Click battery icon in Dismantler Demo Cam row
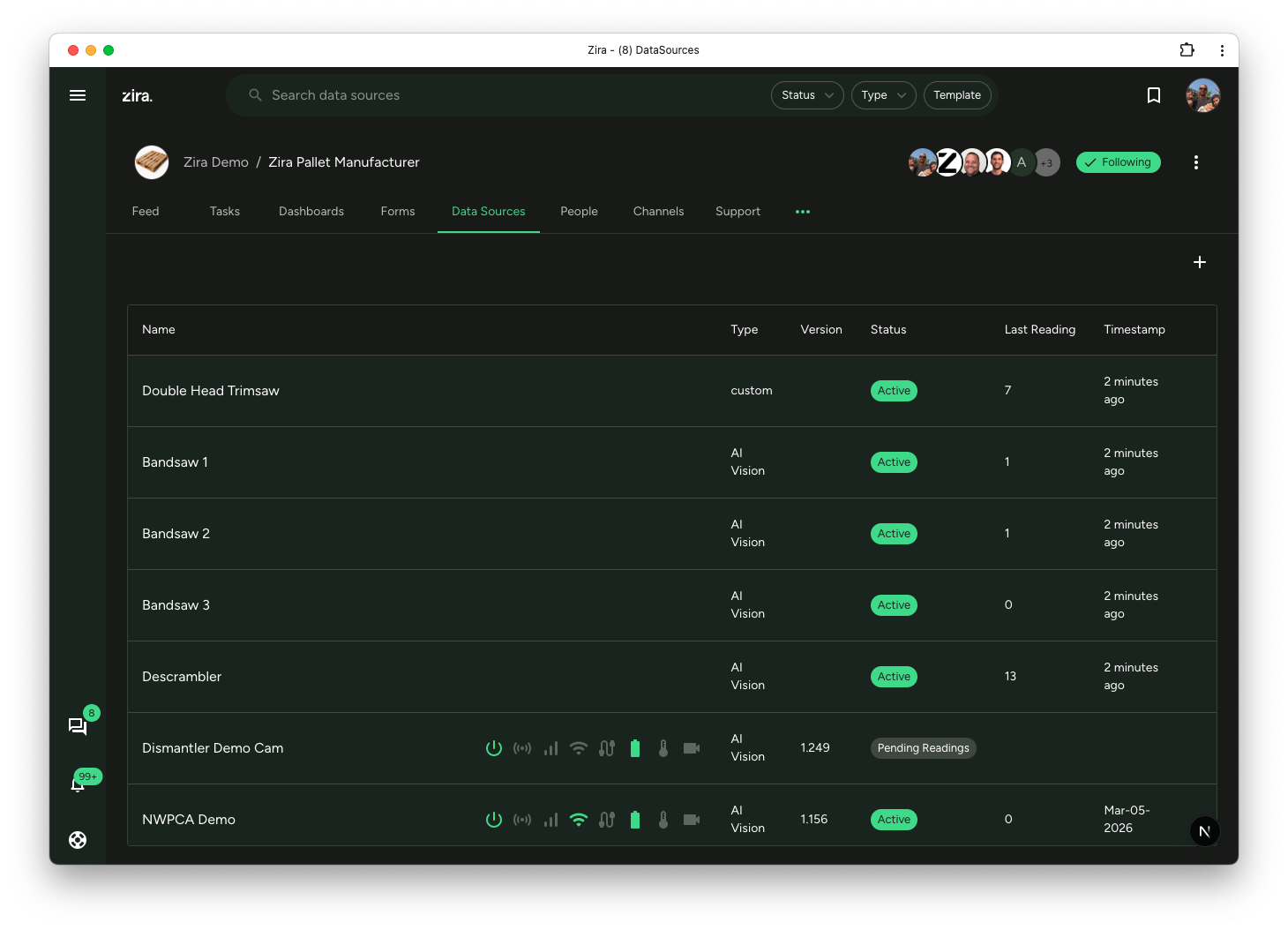The width and height of the screenshot is (1288, 930). [635, 748]
